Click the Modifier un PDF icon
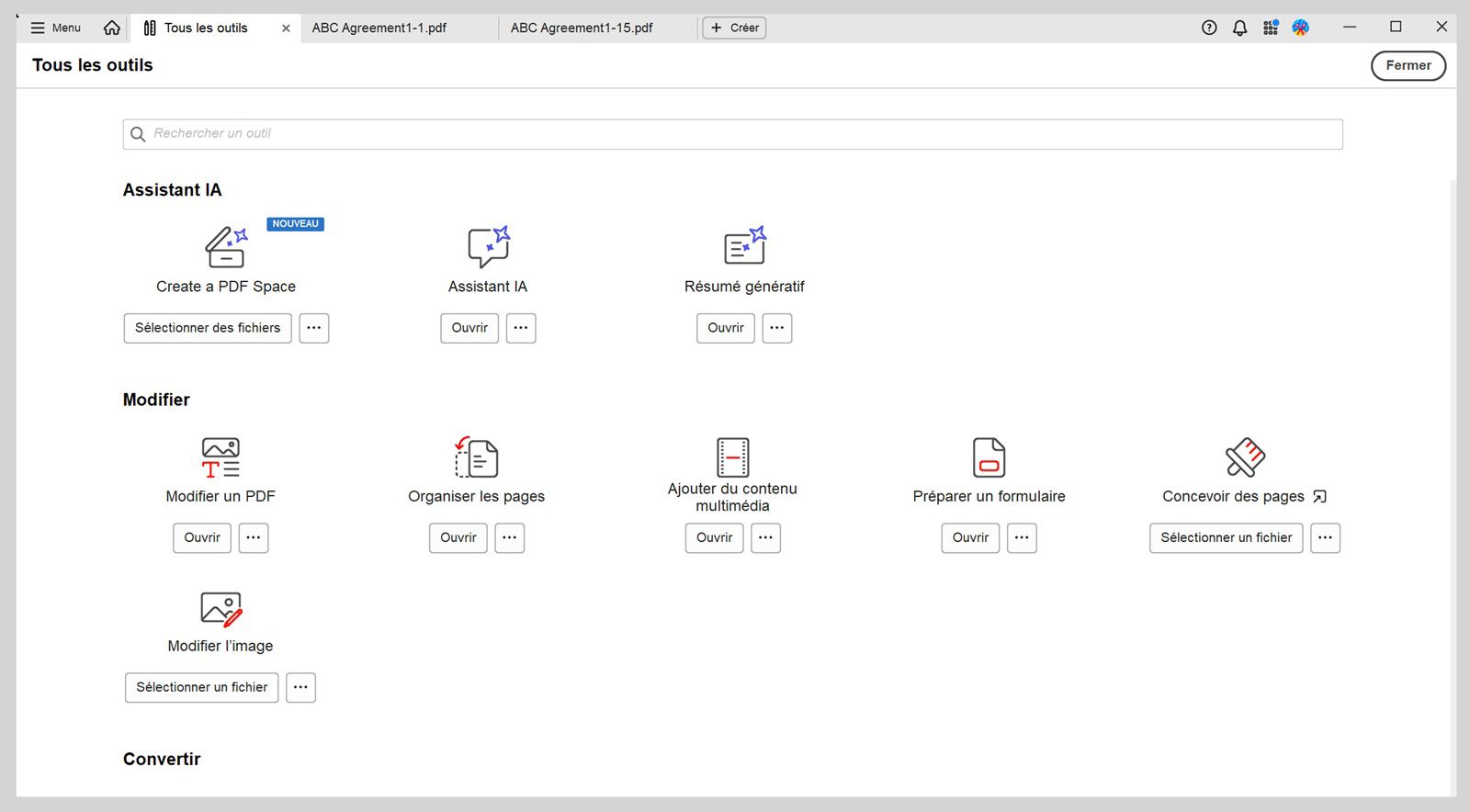The height and width of the screenshot is (812, 1470). click(220, 457)
